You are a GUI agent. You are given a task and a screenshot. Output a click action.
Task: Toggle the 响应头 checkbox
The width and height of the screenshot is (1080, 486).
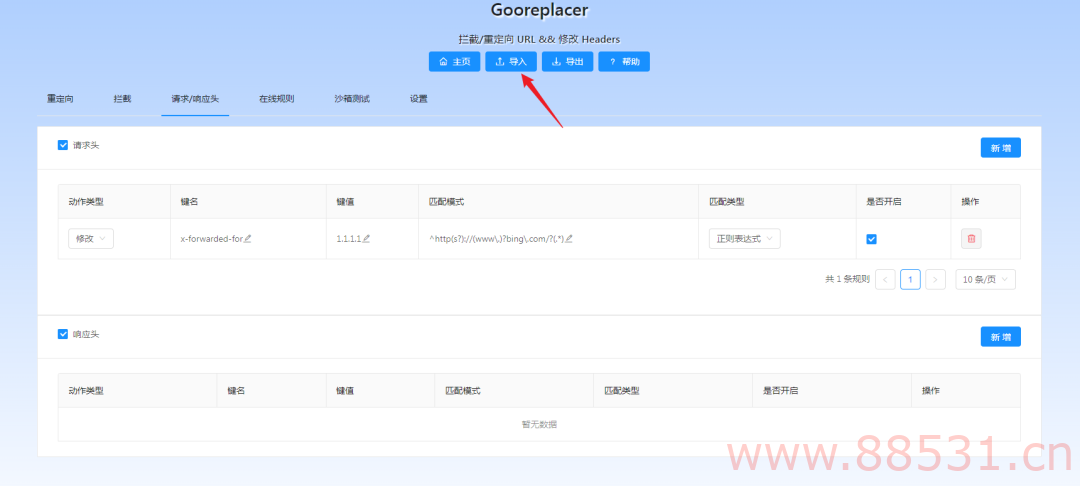(63, 334)
